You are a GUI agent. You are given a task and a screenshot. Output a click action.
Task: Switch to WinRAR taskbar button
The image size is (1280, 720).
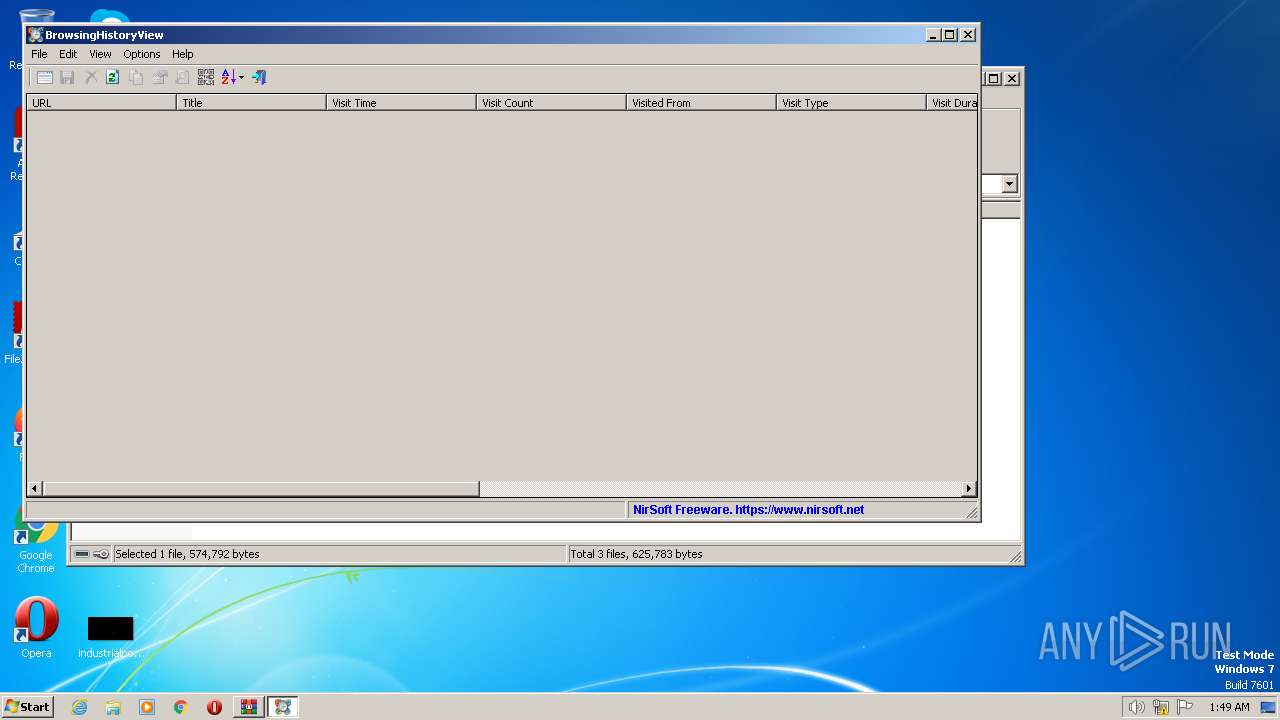(x=249, y=707)
